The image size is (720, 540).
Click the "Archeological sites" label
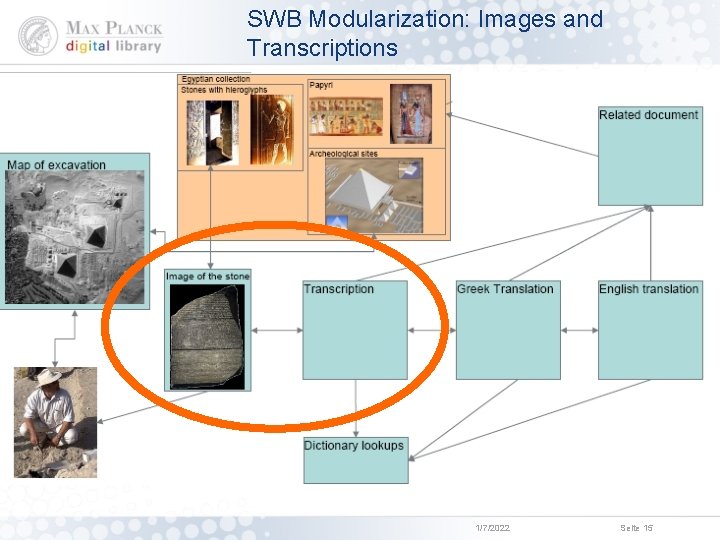point(343,154)
